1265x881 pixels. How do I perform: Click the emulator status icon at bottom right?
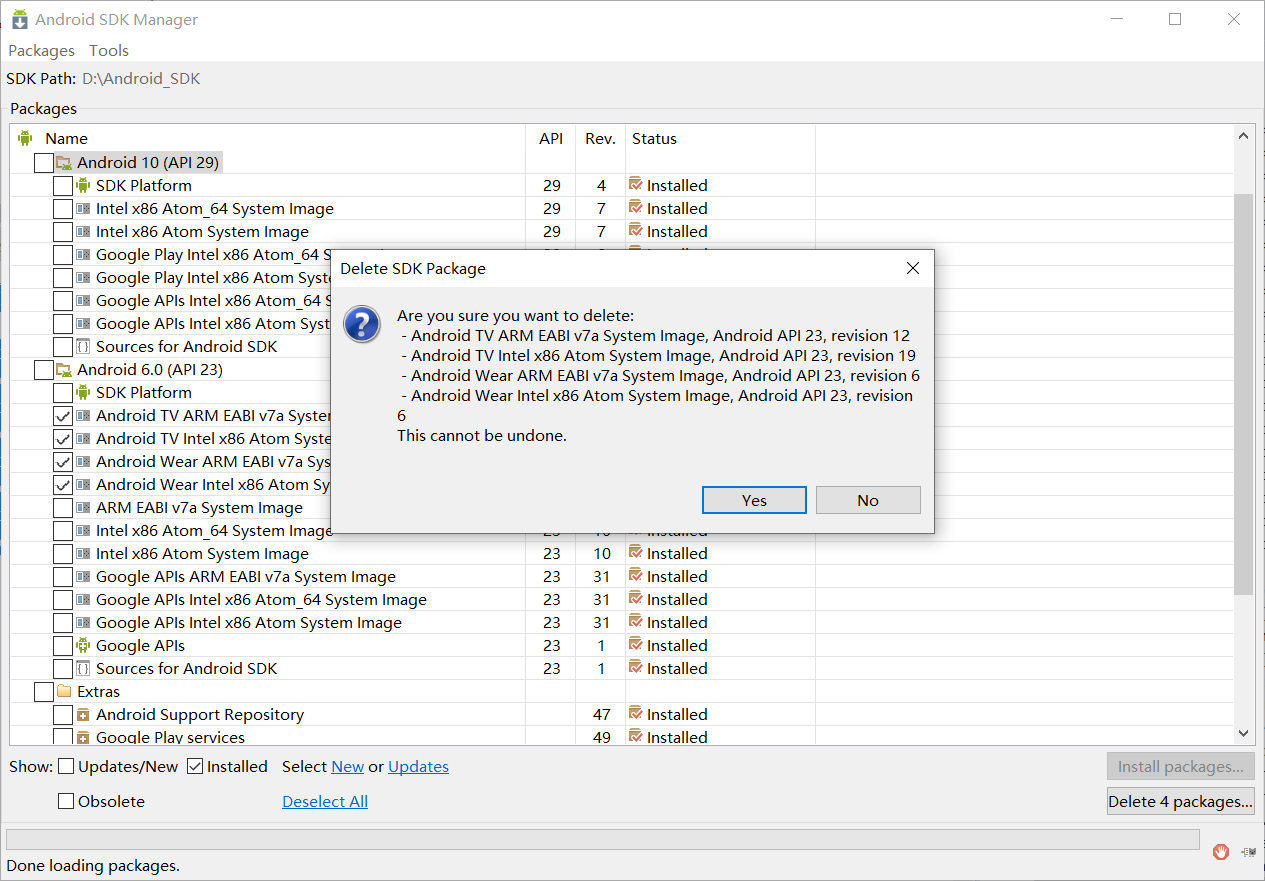click(x=1247, y=852)
